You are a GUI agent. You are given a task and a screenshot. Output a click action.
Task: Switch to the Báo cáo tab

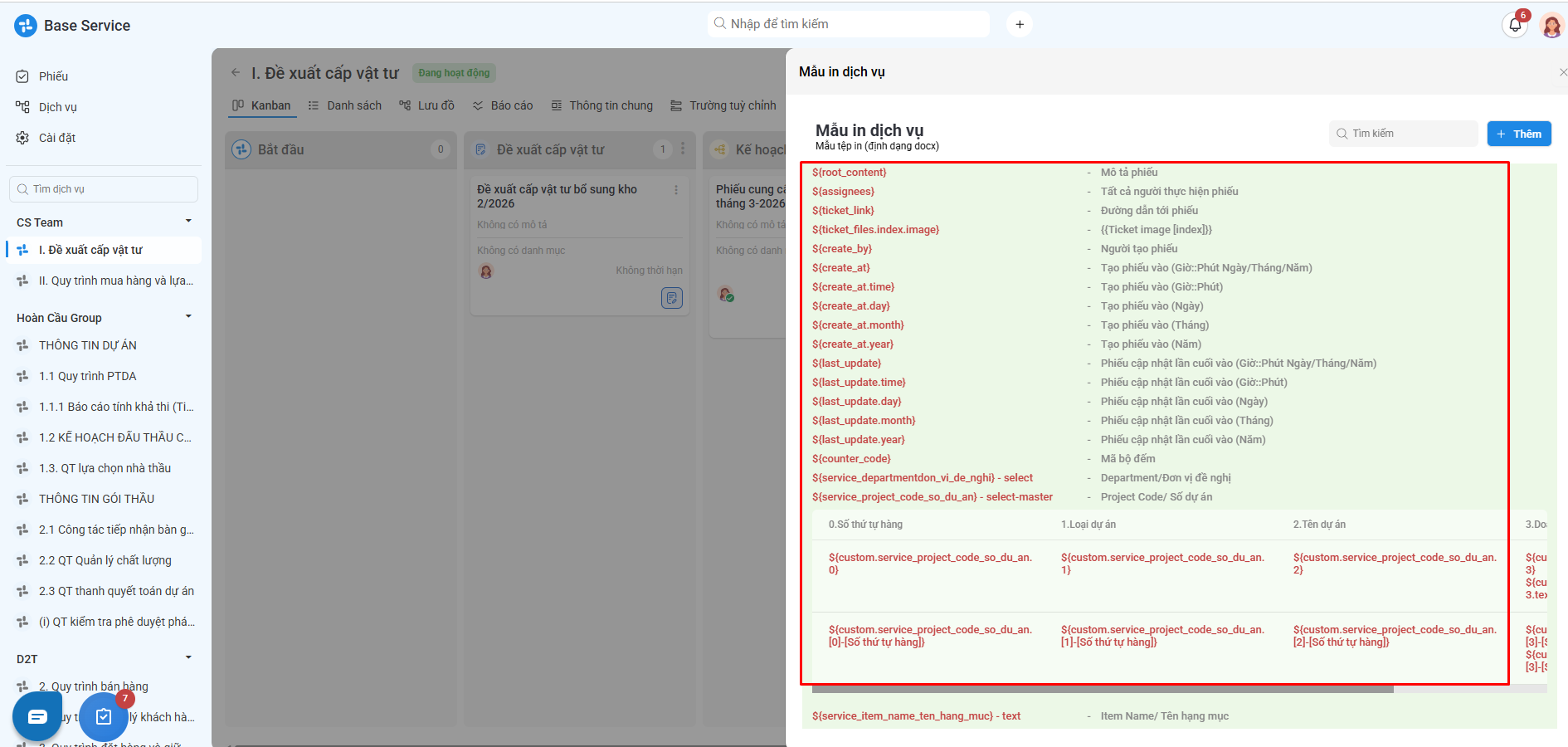[x=503, y=105]
